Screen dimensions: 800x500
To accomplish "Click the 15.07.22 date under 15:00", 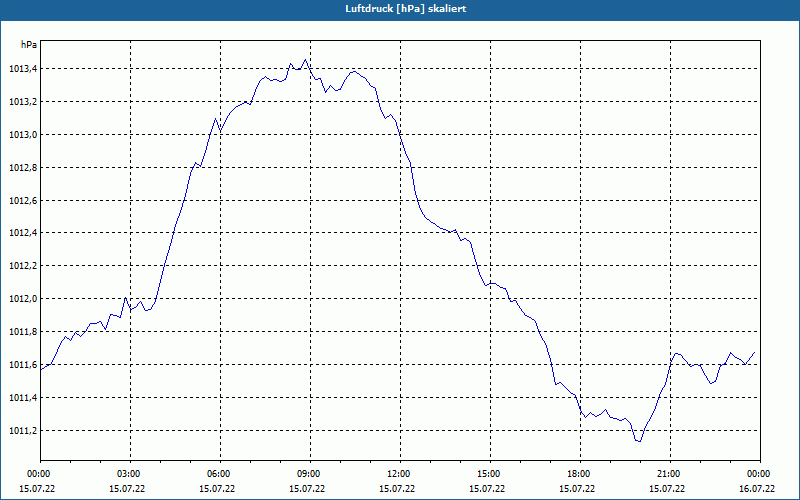I will pyautogui.click(x=487, y=489).
